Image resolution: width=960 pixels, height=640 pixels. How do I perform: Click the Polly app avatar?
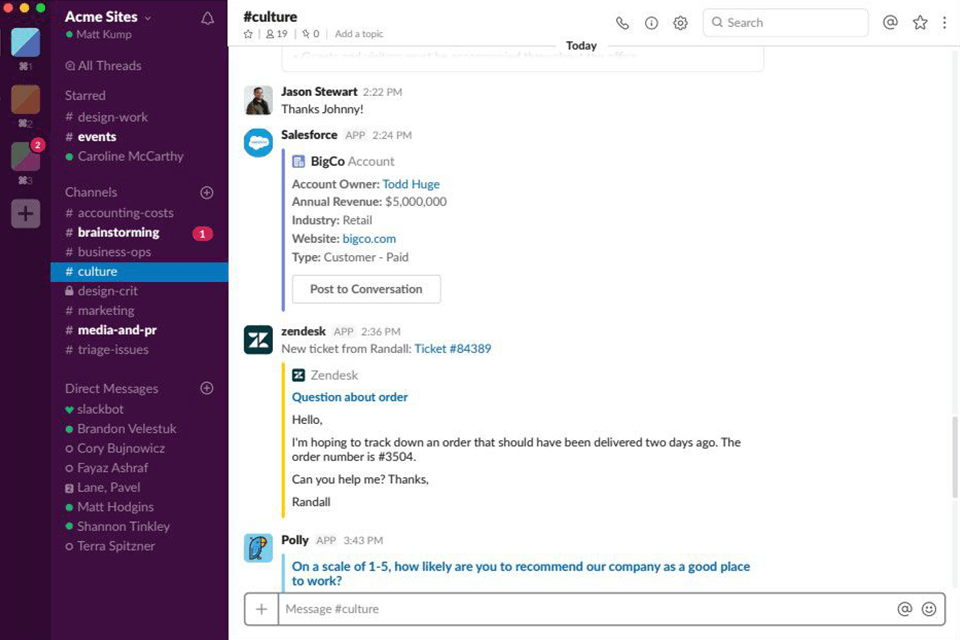tap(258, 548)
